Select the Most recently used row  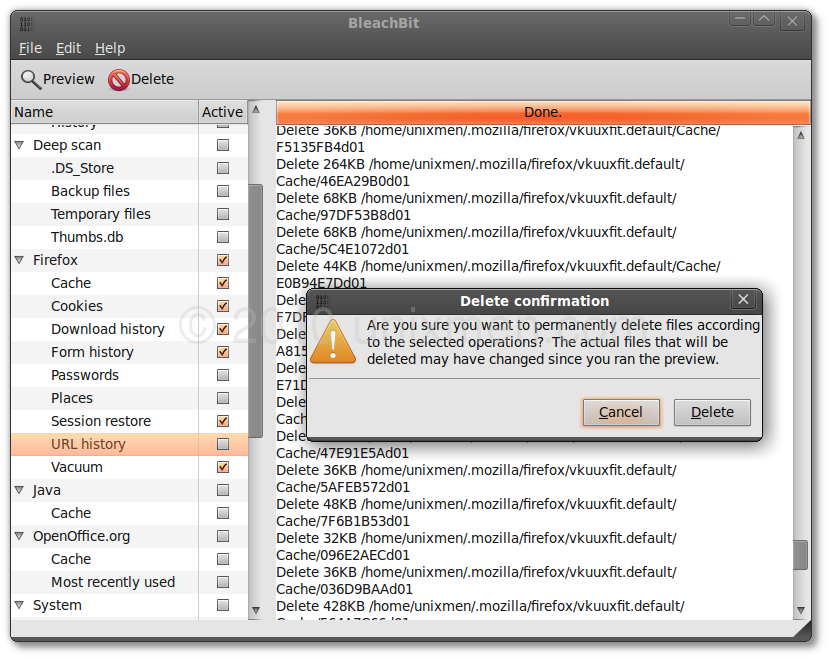(x=130, y=582)
